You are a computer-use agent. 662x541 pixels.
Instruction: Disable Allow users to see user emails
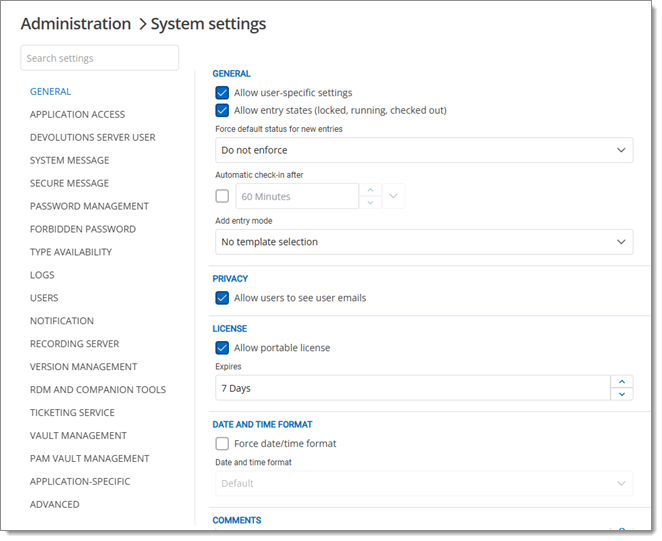pos(222,298)
